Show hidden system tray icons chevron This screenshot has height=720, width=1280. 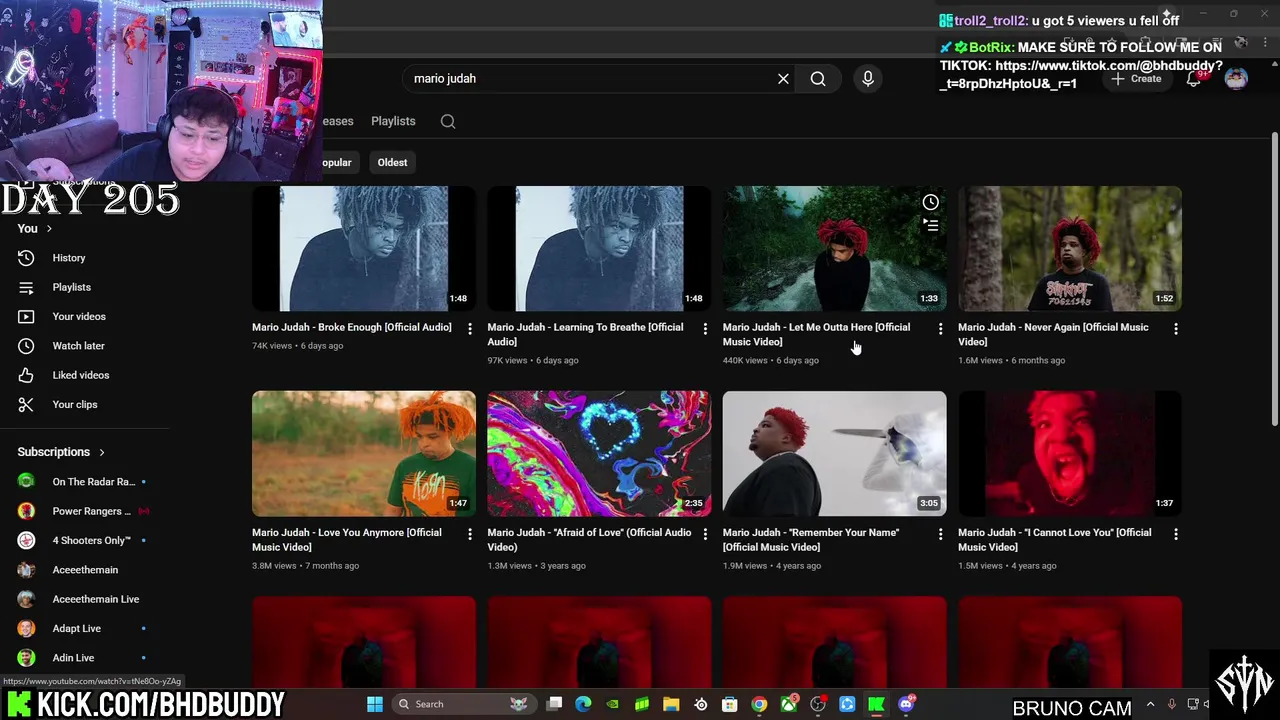[1150, 705]
